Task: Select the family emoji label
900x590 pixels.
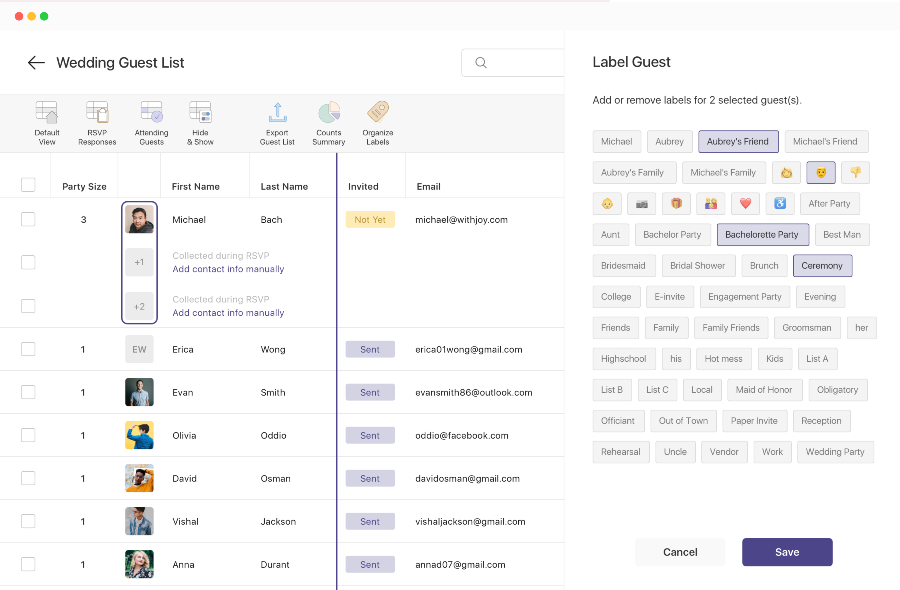Action: 711,203
